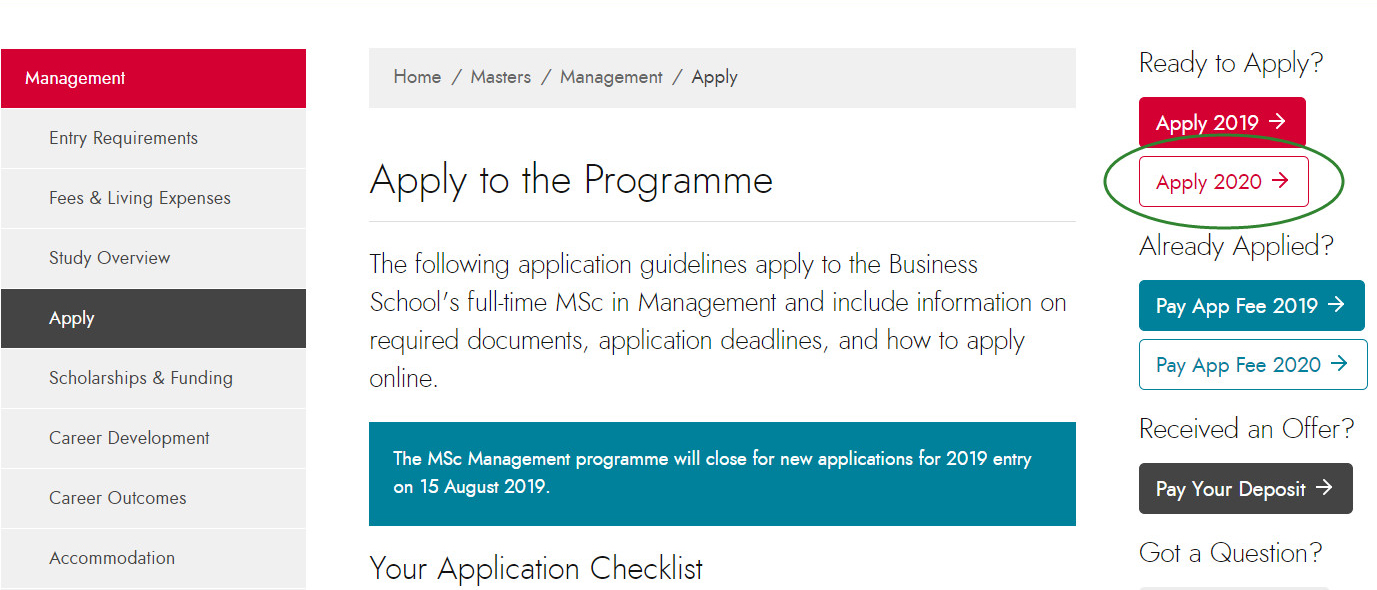Click the Masters breadcrumb link

click(500, 77)
